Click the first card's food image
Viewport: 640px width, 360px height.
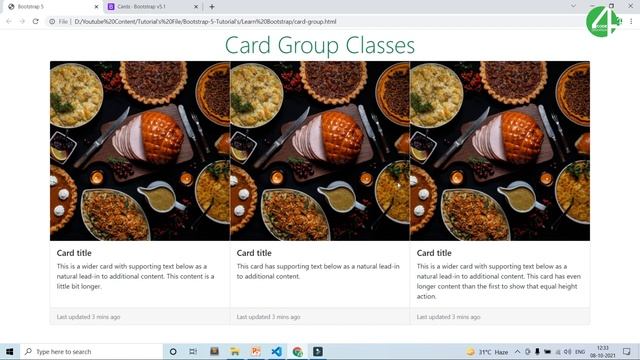coord(140,151)
